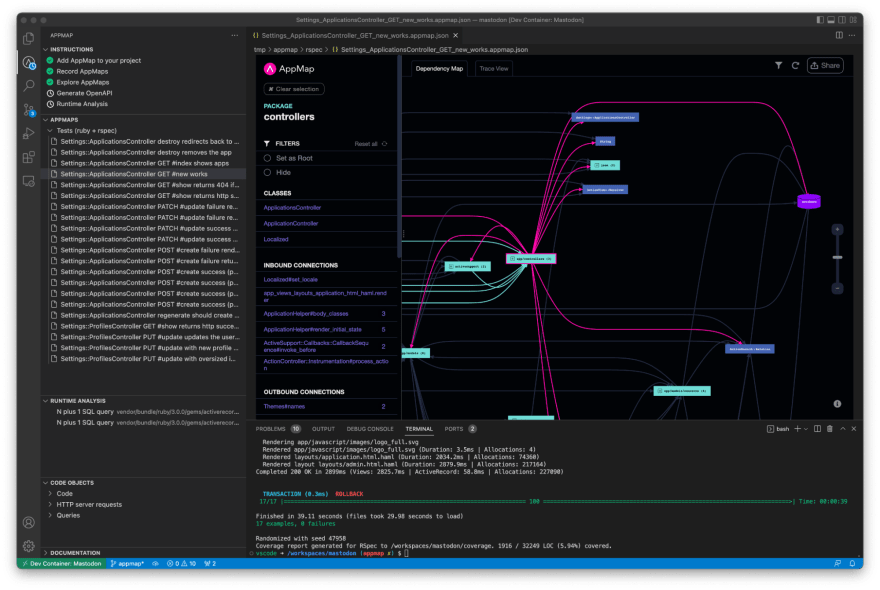Open the Search view in activity bar
The width and height of the screenshot is (880, 590).
[29, 86]
